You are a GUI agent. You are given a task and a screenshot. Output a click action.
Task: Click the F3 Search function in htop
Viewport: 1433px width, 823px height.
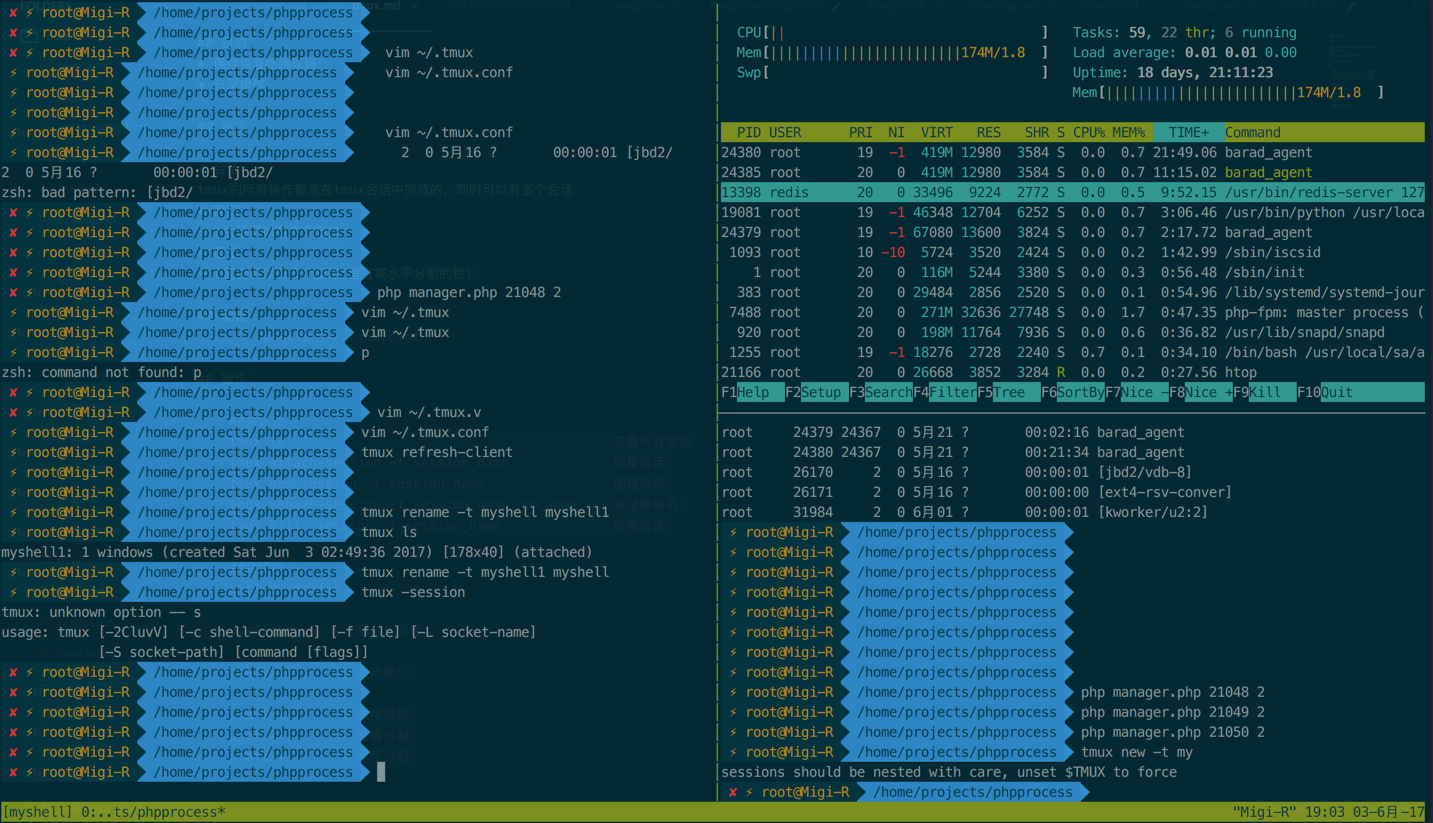coord(881,392)
